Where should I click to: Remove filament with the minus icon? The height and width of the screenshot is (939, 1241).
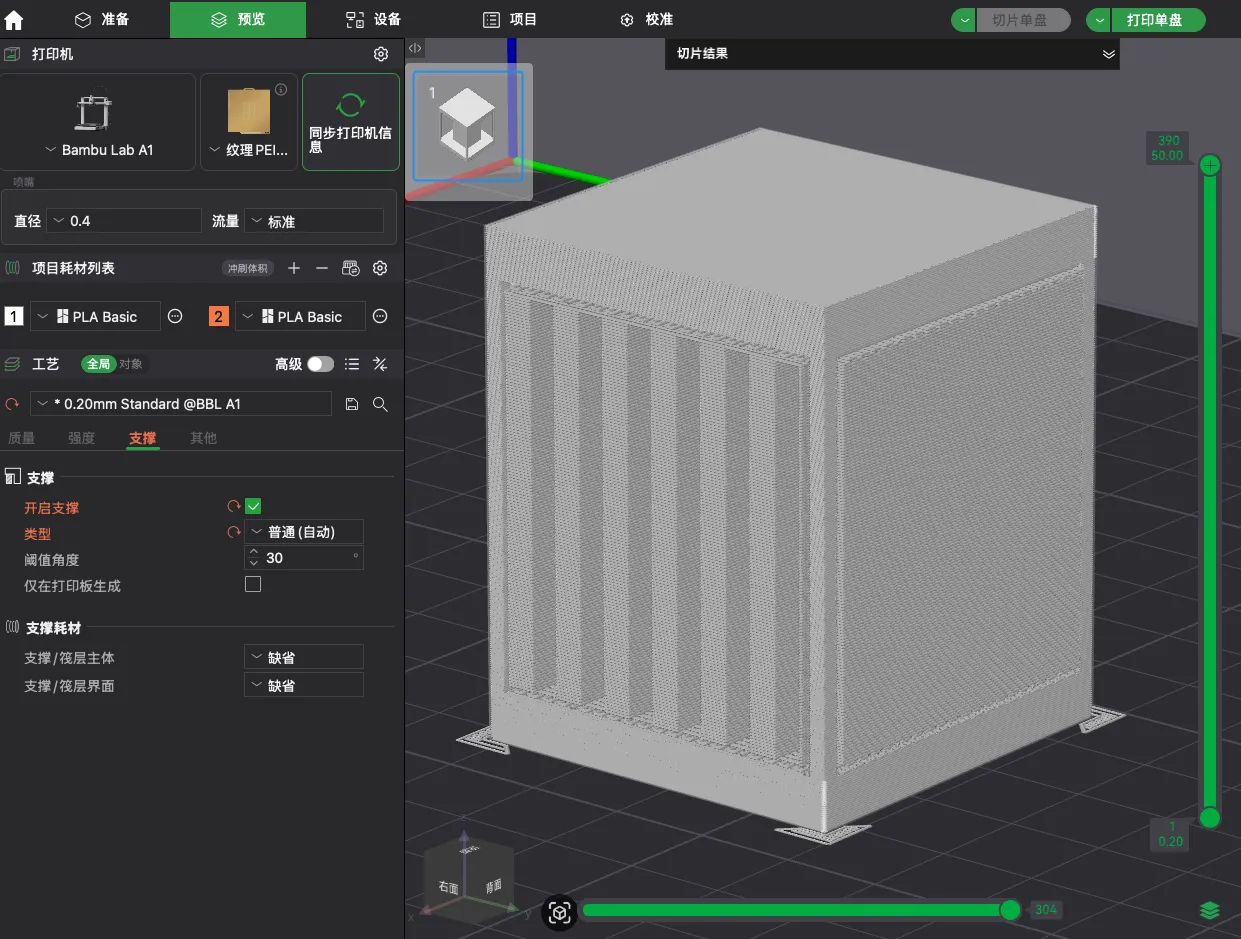click(322, 268)
